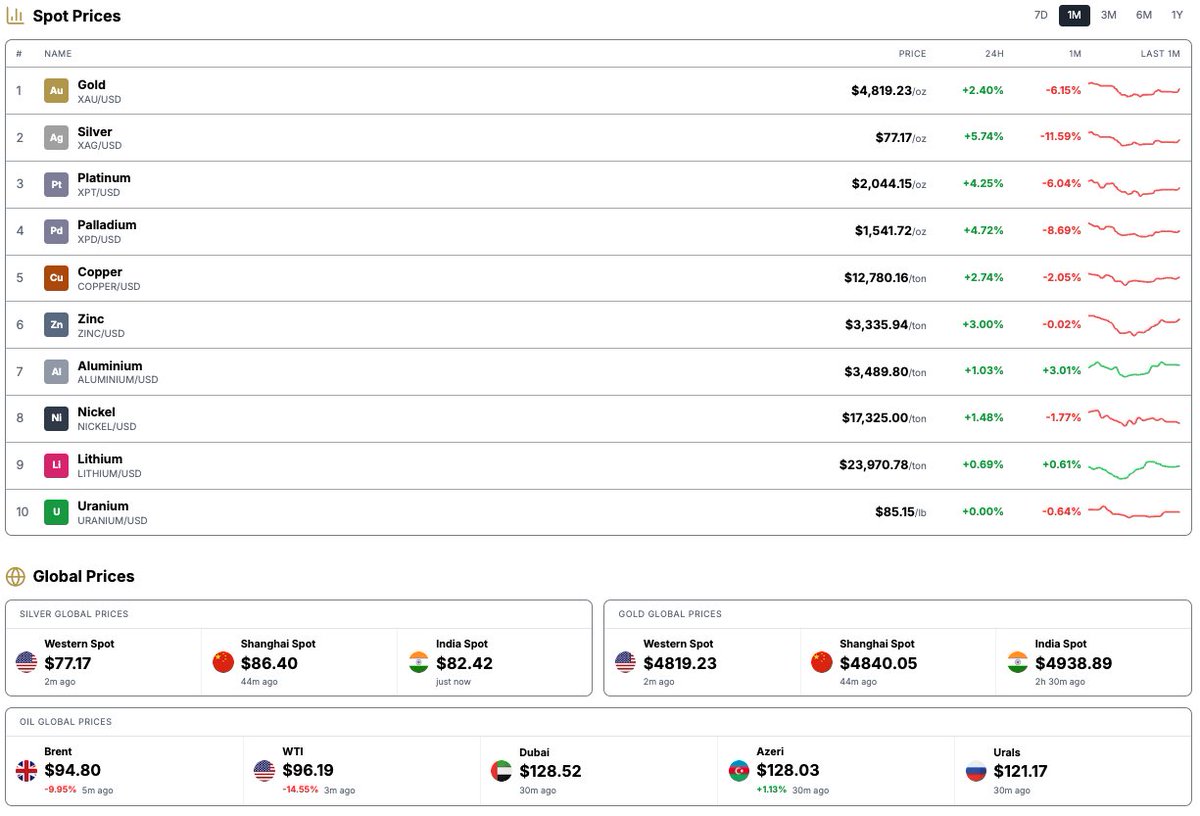Click Azeri oil price $128.03
Image resolution: width=1200 pixels, height=816 pixels.
click(788, 771)
